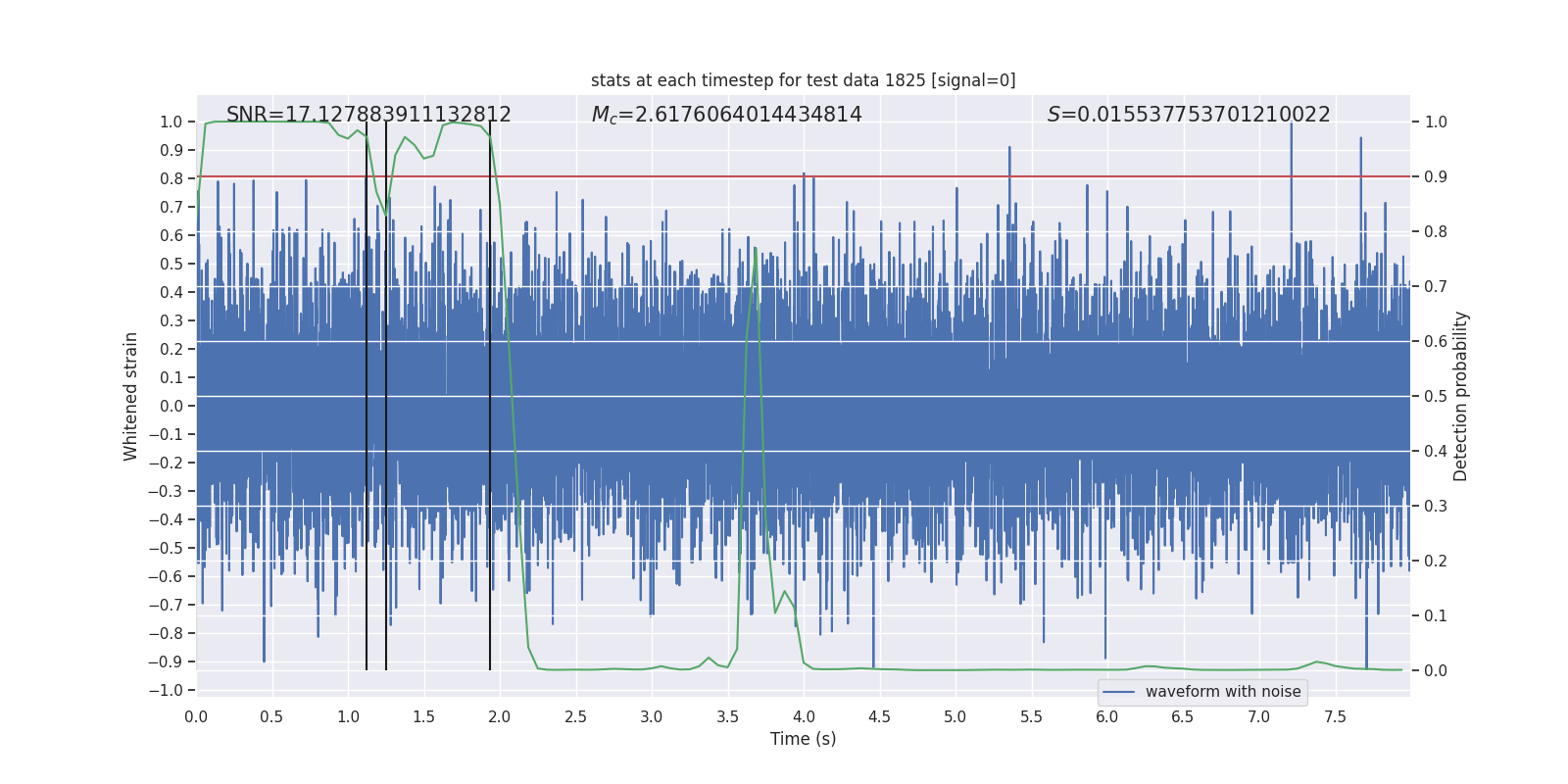This screenshot has height=784, width=1568.
Task: Click the red horizontal threshold line
Action: (x=804, y=176)
